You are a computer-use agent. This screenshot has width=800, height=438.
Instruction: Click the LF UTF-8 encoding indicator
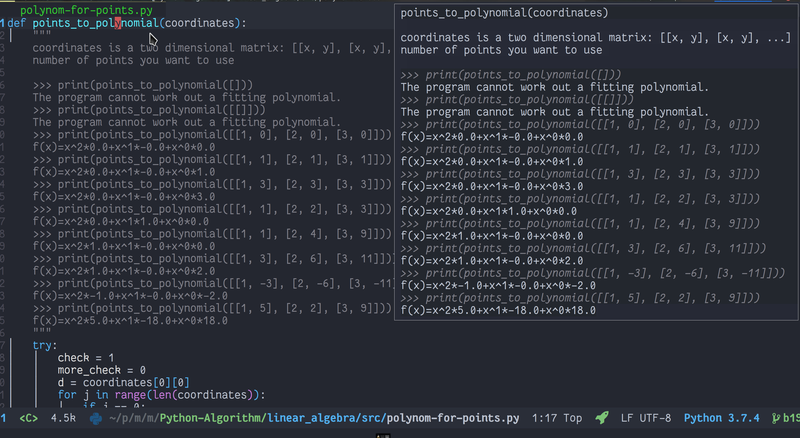646,418
